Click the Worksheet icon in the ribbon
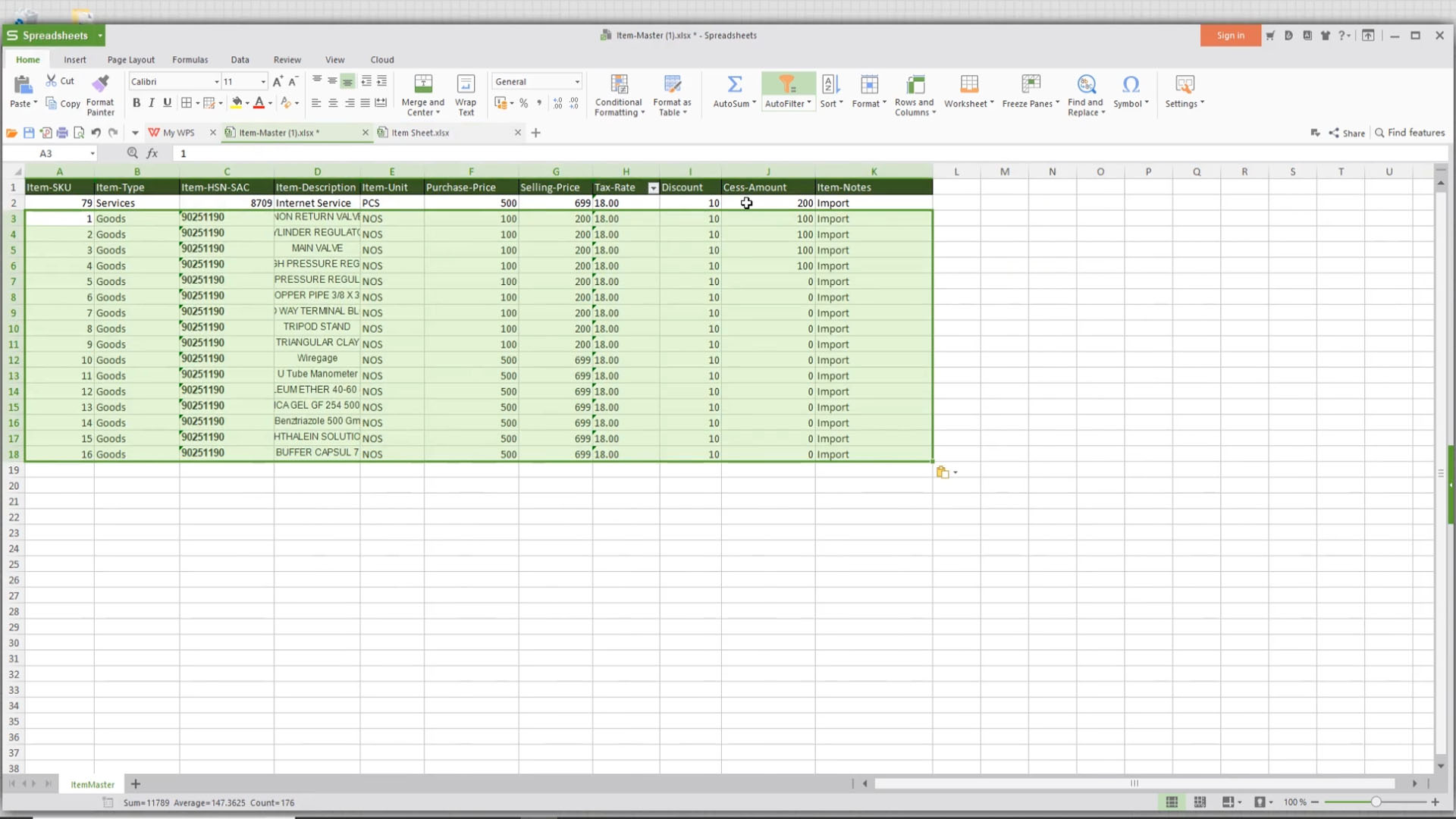Screen dimensions: 1456x819 (968, 83)
